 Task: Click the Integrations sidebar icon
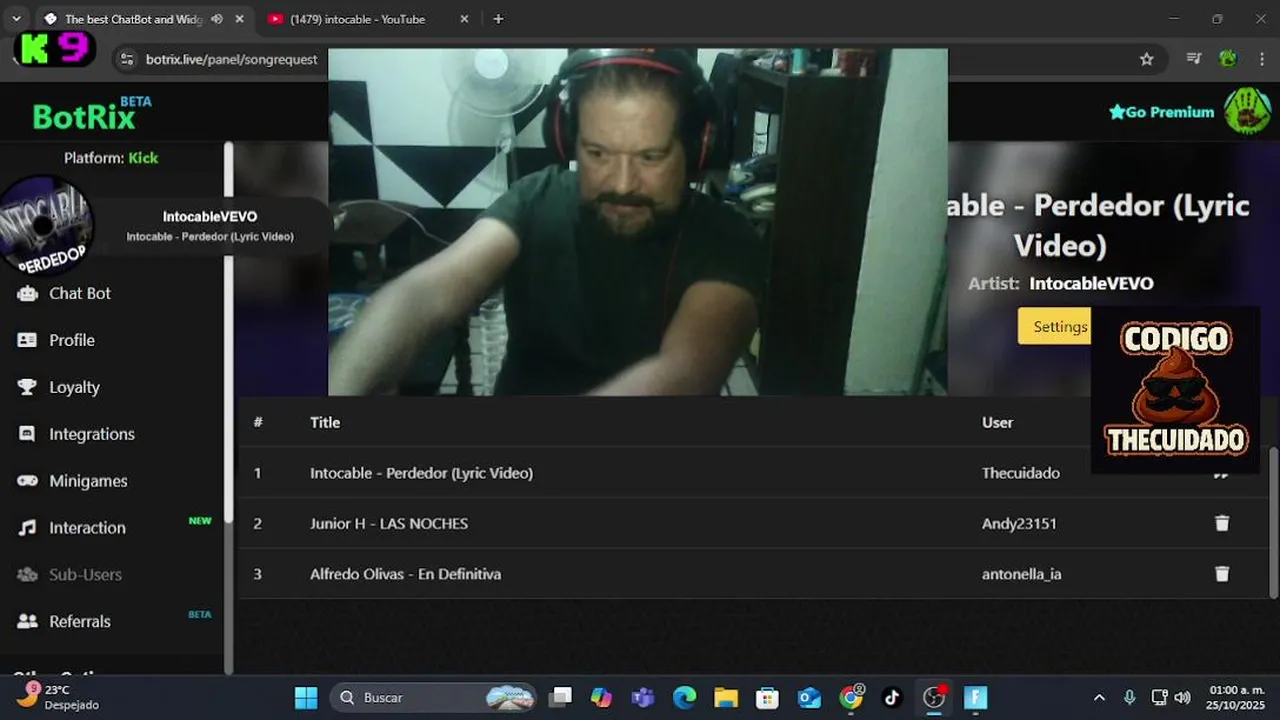coord(28,434)
